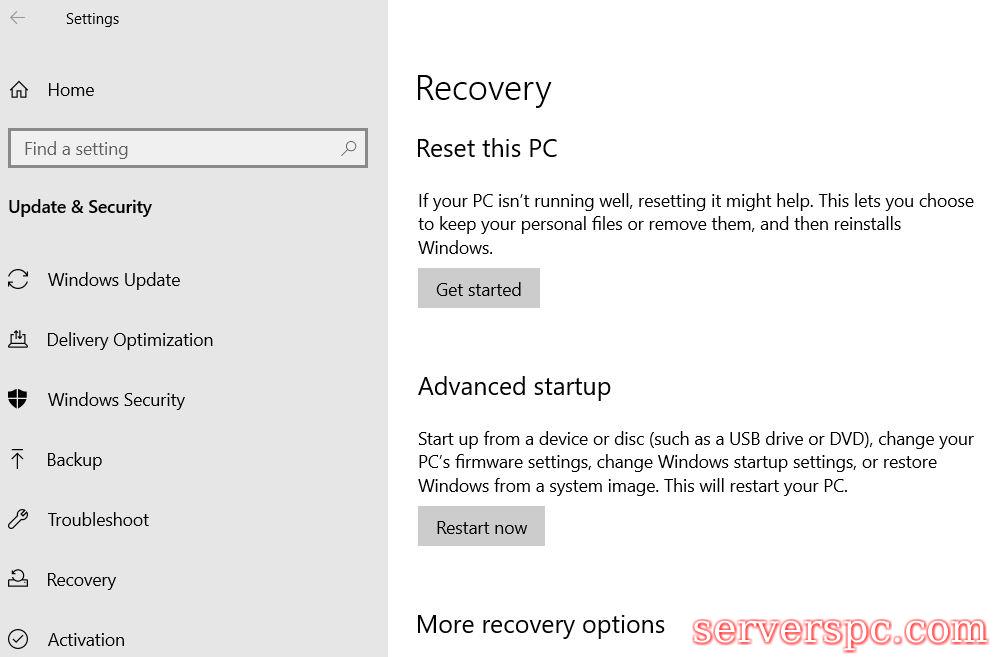This screenshot has height=657, width=1004.
Task: Click the Activation checkmark circle icon
Action: coord(18,640)
